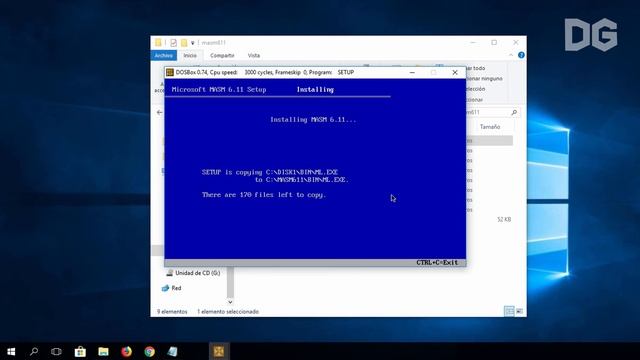Click the DOSBox taskbar button
640x360 pixels.
point(219,351)
